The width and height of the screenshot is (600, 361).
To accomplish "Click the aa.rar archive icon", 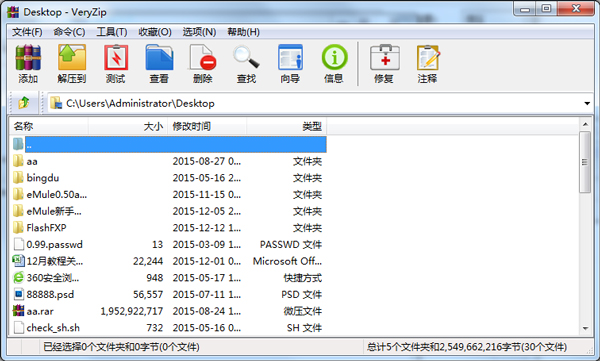I will (18, 311).
